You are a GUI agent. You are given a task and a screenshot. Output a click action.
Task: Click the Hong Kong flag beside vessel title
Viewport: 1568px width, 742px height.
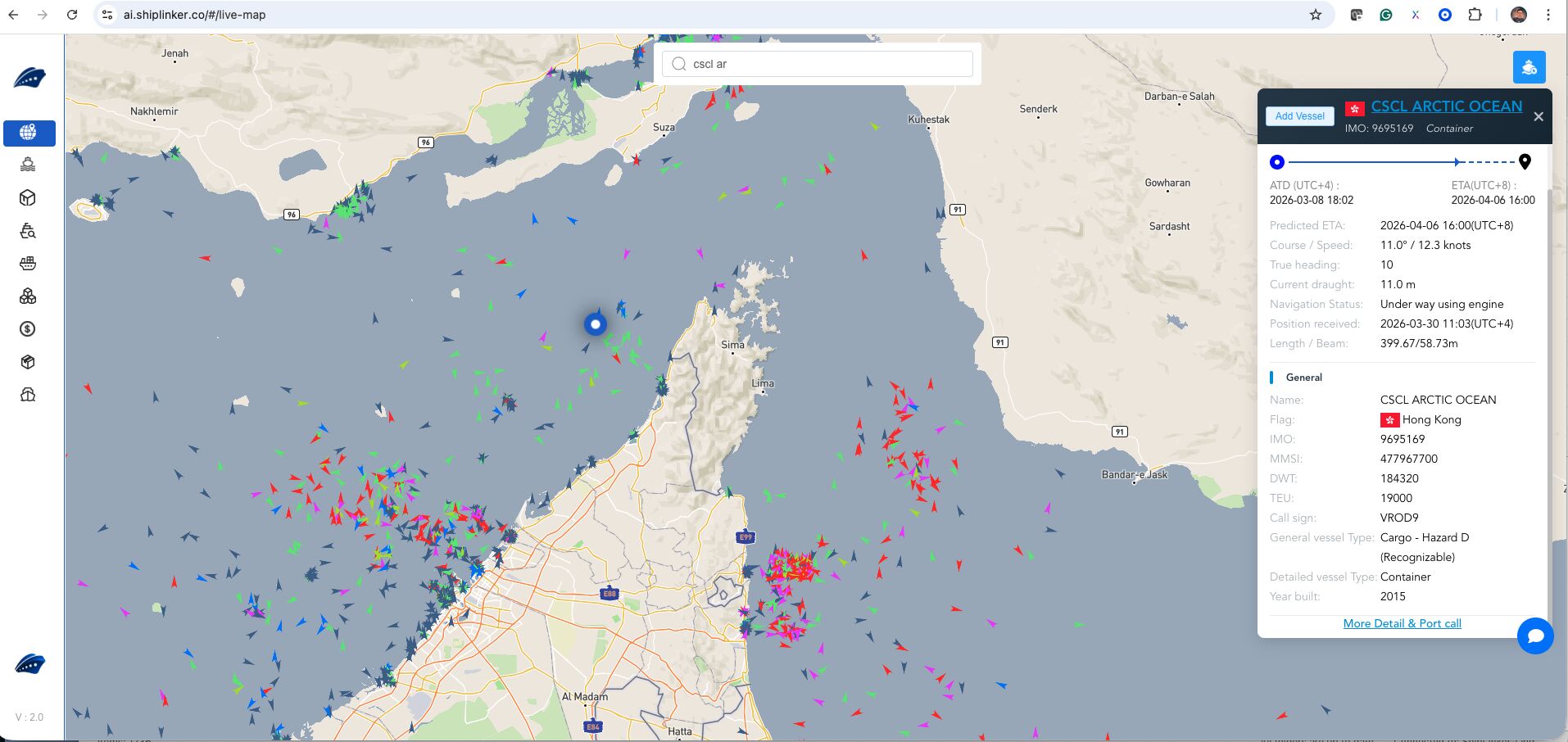coord(1355,109)
